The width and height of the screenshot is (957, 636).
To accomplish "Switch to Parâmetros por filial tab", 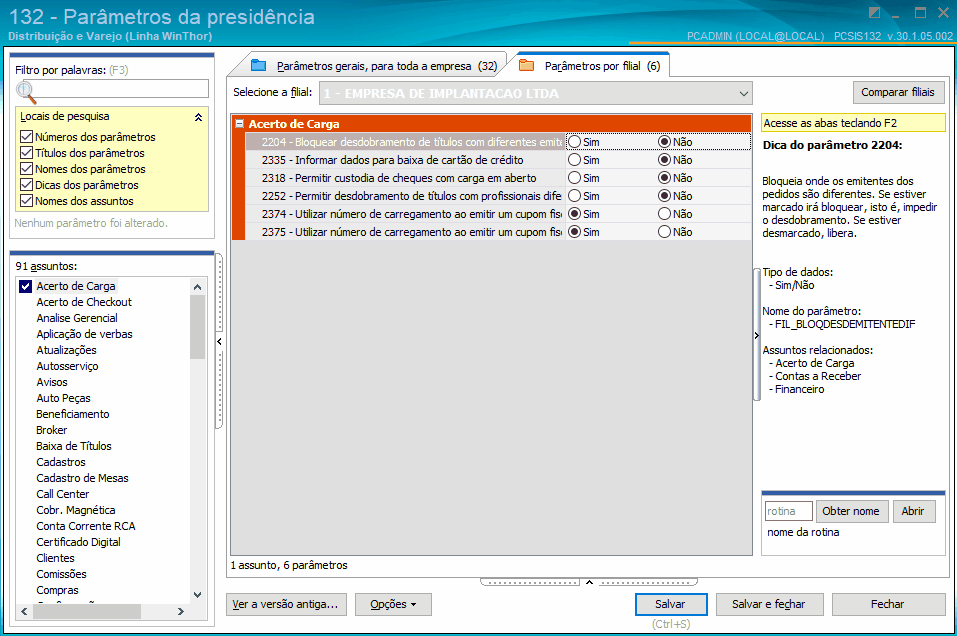I will tap(592, 66).
